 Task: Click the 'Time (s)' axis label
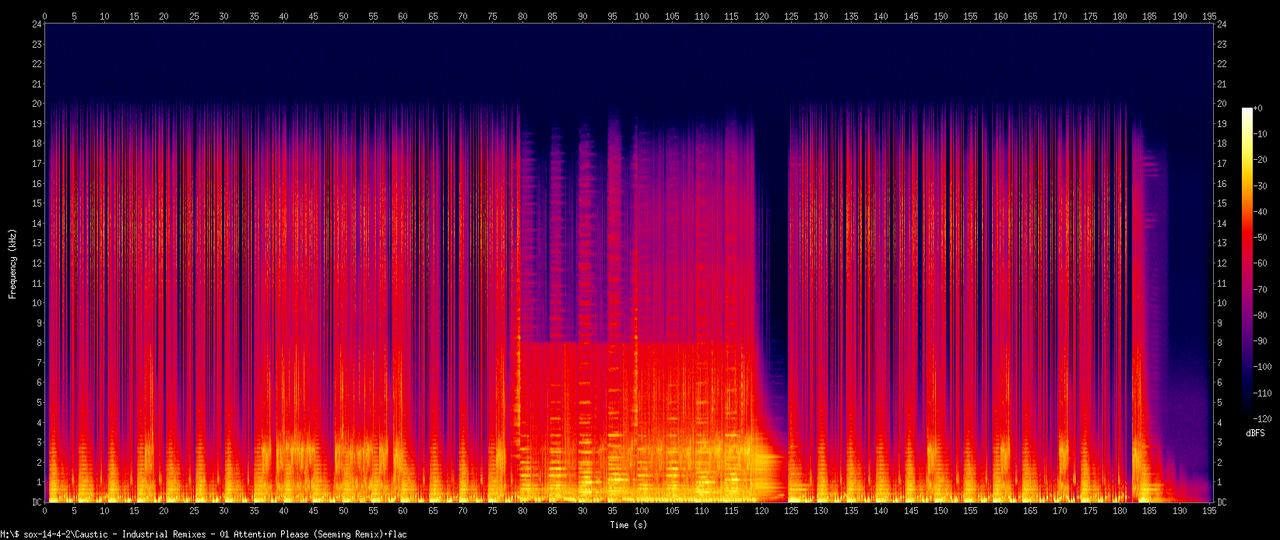tap(629, 525)
